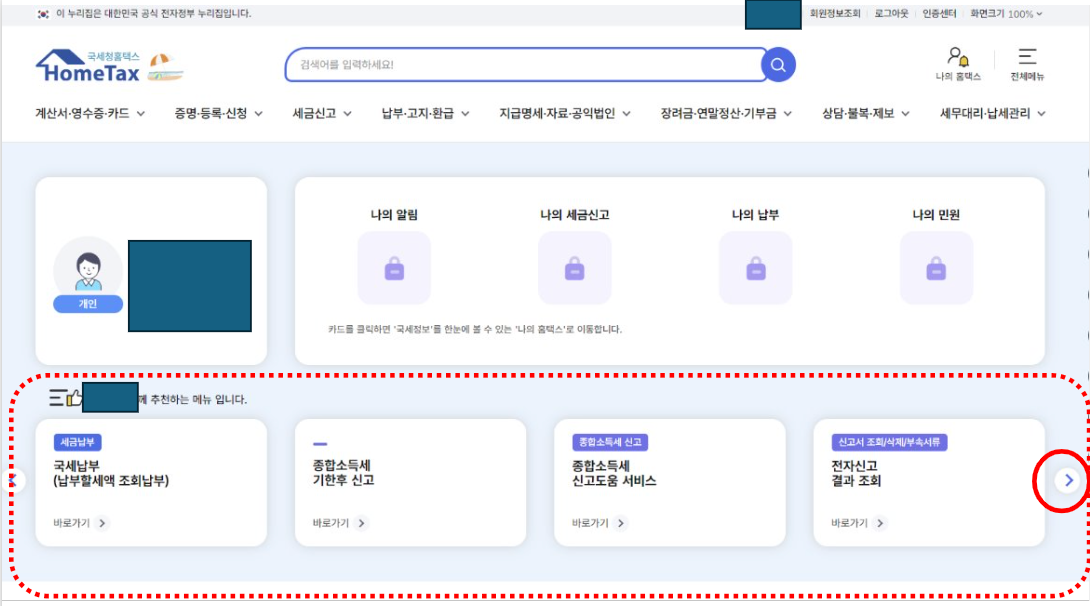
Task: Click the 나의 알림 lock icon
Action: click(x=394, y=267)
